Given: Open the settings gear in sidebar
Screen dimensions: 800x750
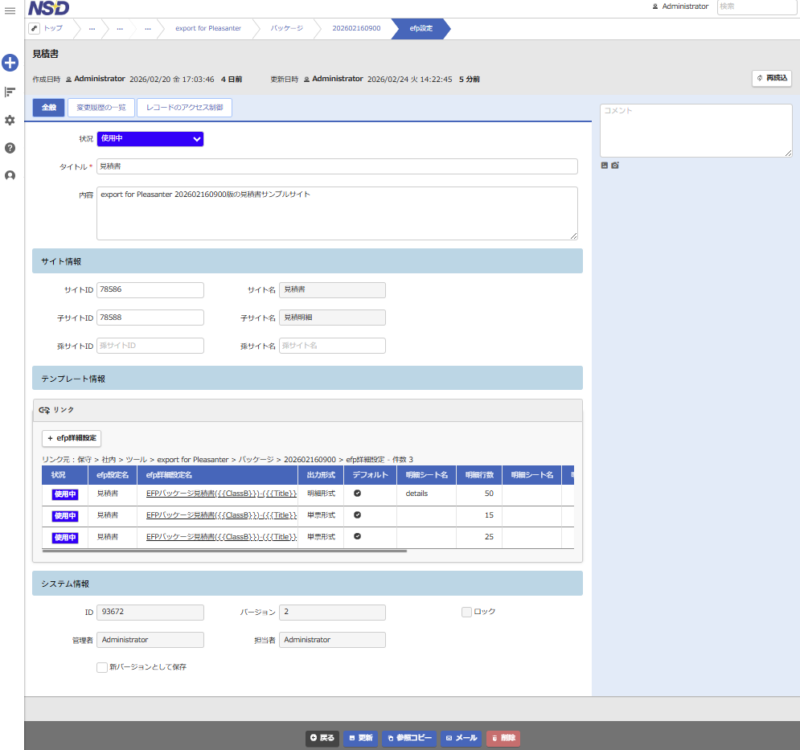Looking at the screenshot, I should (10, 120).
